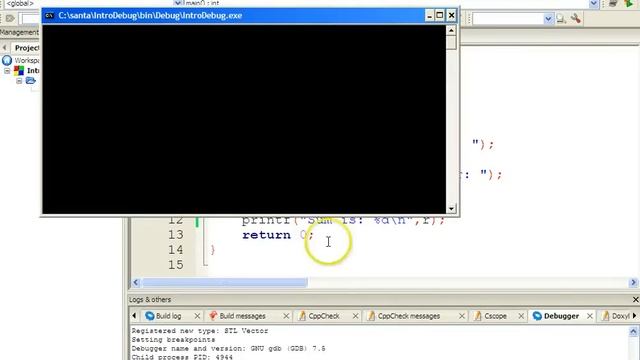Viewport: 640px width, 360px height.
Task: Select the Debugger tab
Action: (x=561, y=316)
